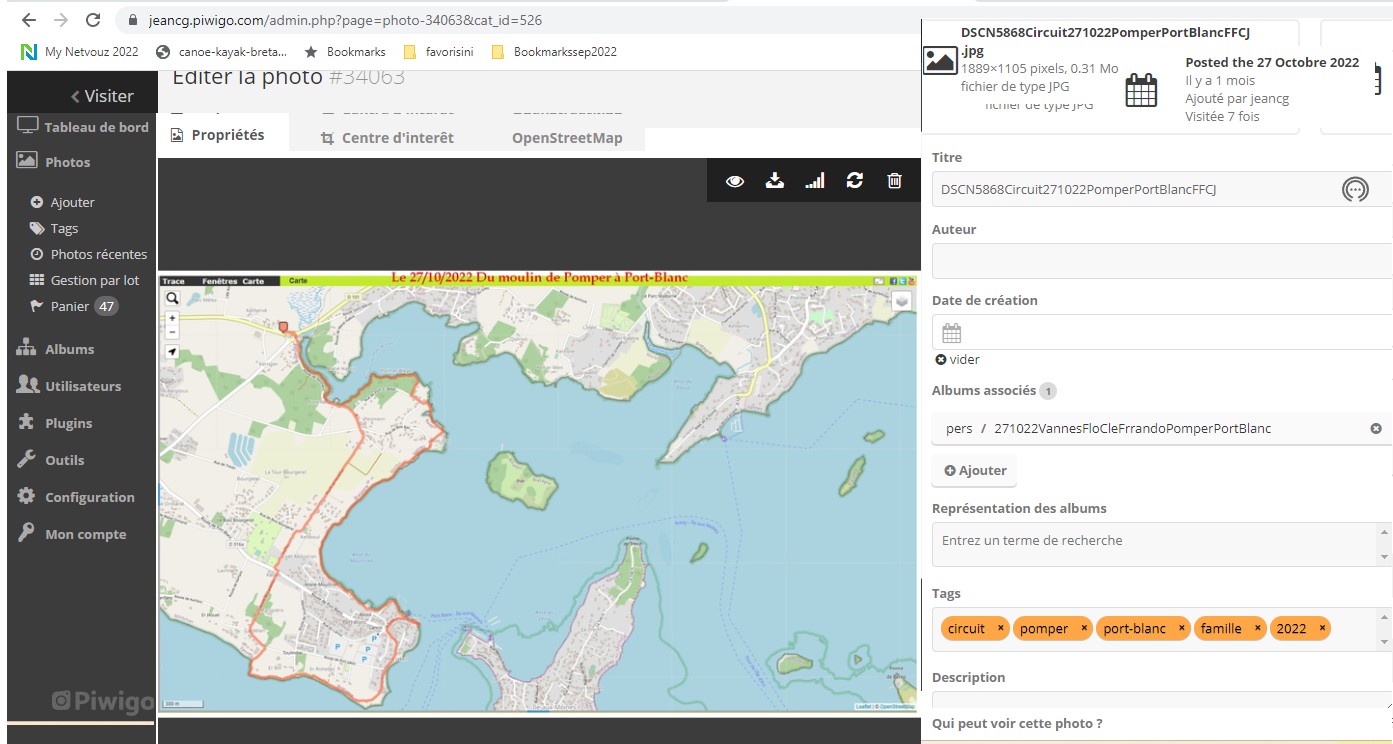Click the Titre field's round dots icon
Screen dimensions: 1393x744
pyautogui.click(x=1354, y=189)
